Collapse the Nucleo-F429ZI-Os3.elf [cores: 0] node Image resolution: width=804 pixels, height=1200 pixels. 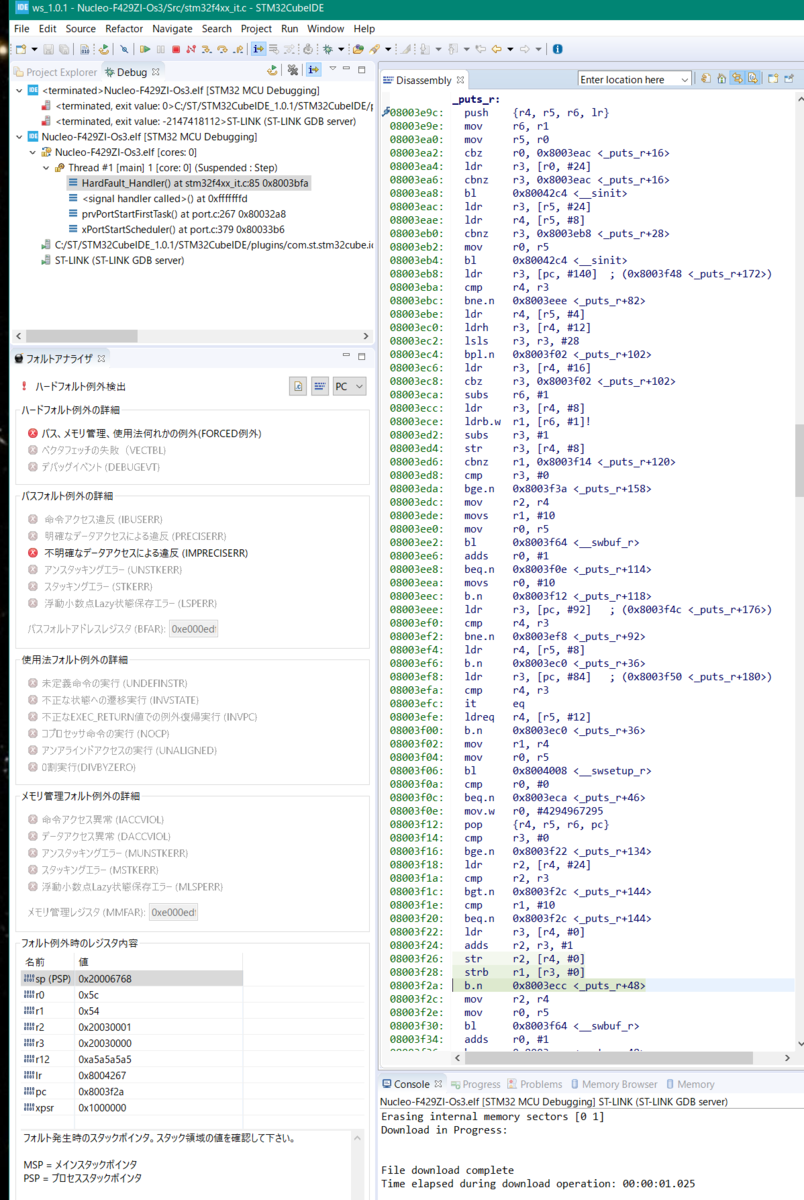(x=33, y=152)
